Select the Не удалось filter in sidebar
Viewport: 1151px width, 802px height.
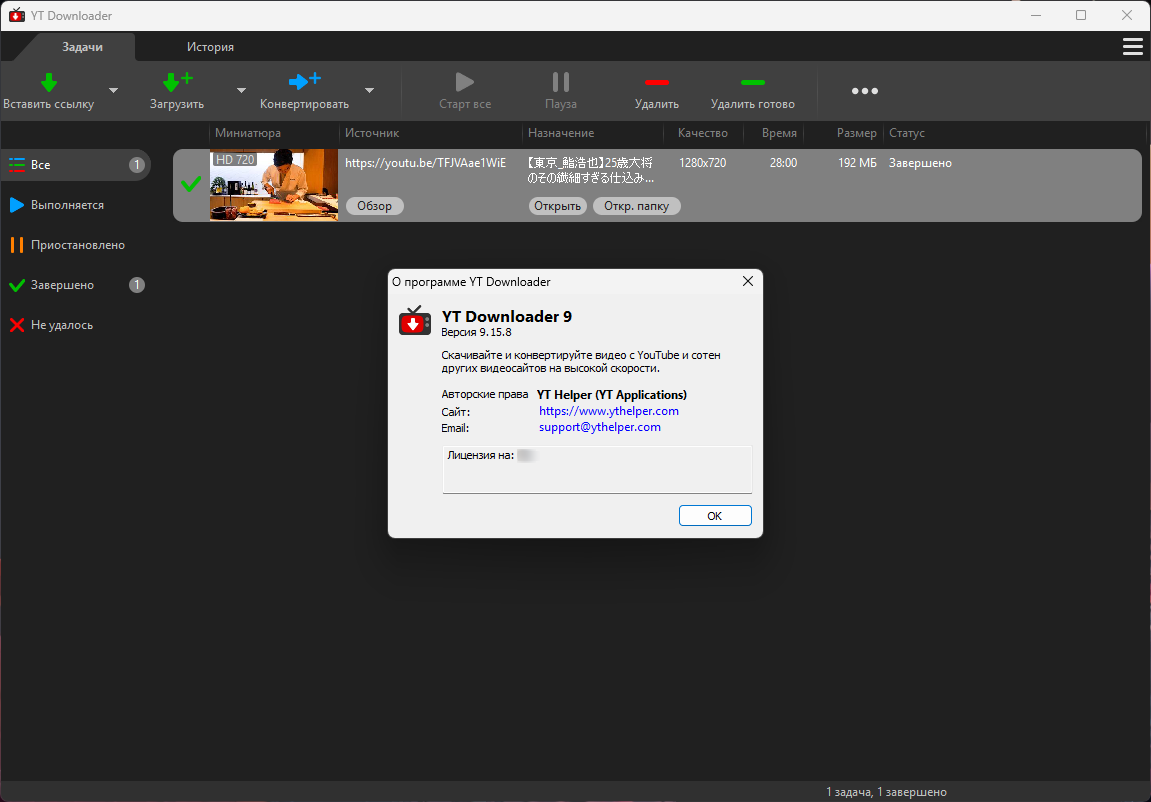(x=76, y=325)
